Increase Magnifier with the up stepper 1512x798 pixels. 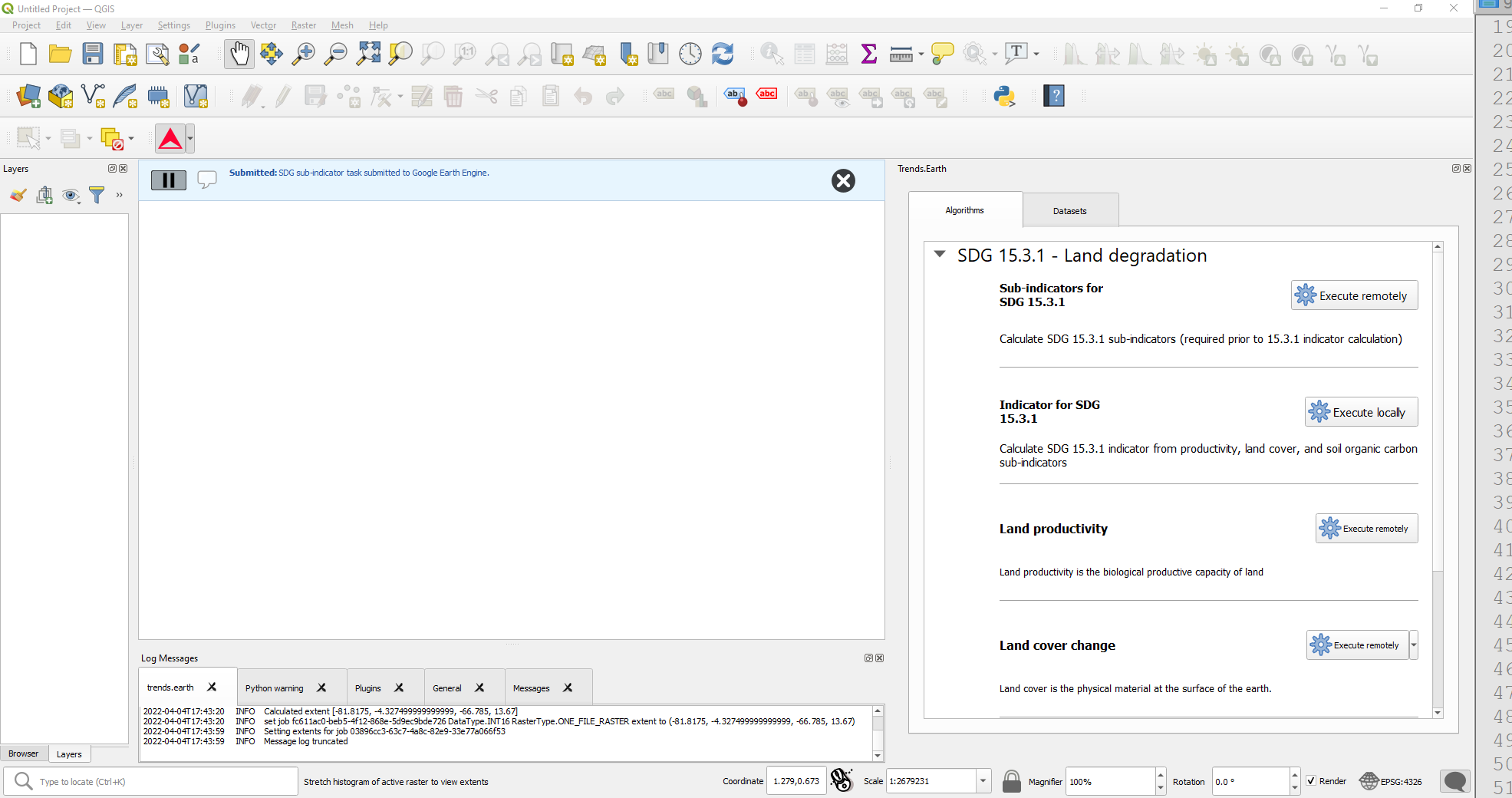(1161, 775)
